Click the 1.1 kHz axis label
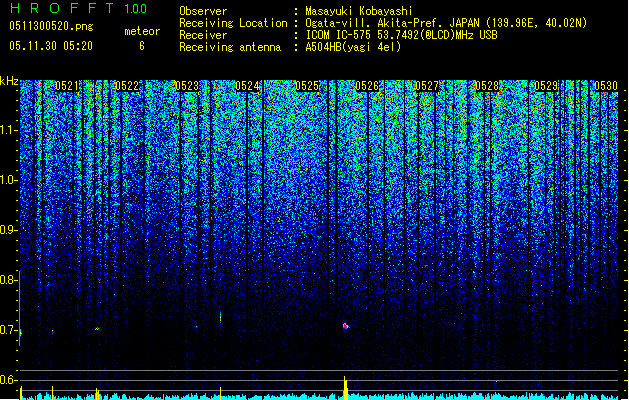Viewport: 629px width, 400px height. click(9, 130)
